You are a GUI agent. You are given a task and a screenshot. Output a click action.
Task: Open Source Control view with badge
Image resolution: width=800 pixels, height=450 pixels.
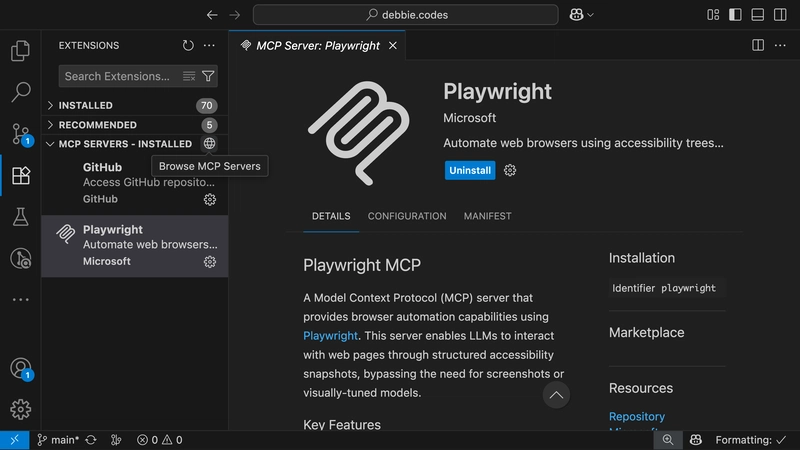tap(21, 134)
